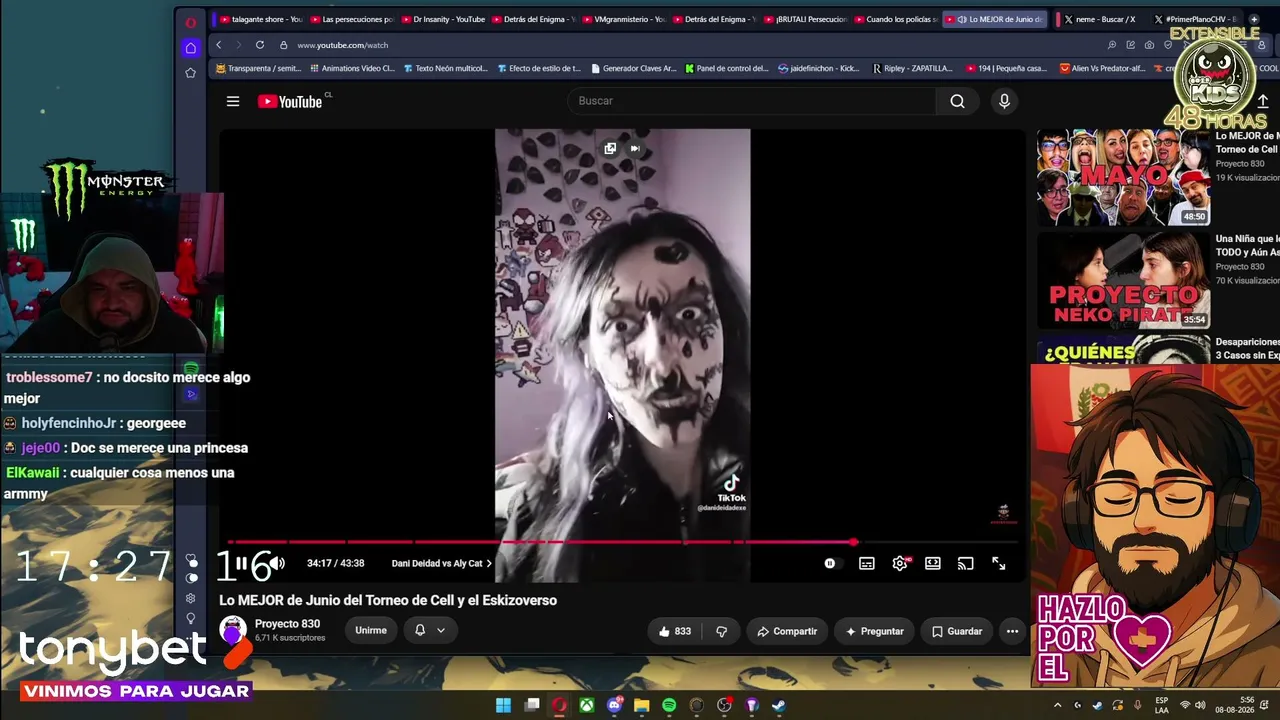Mute the video with the speaker icon

coord(277,564)
